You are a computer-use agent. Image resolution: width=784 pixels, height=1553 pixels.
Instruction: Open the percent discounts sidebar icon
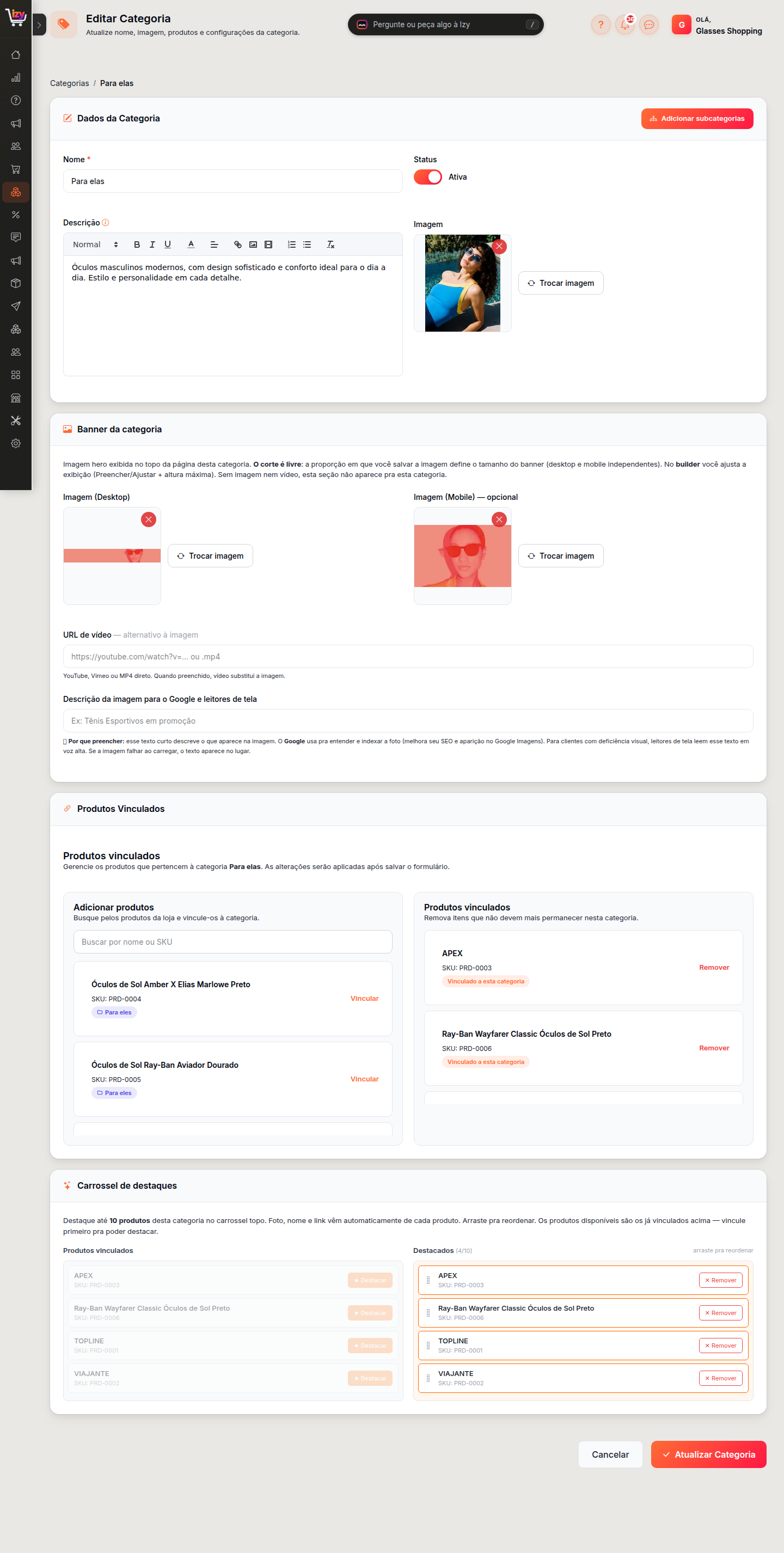[x=16, y=215]
